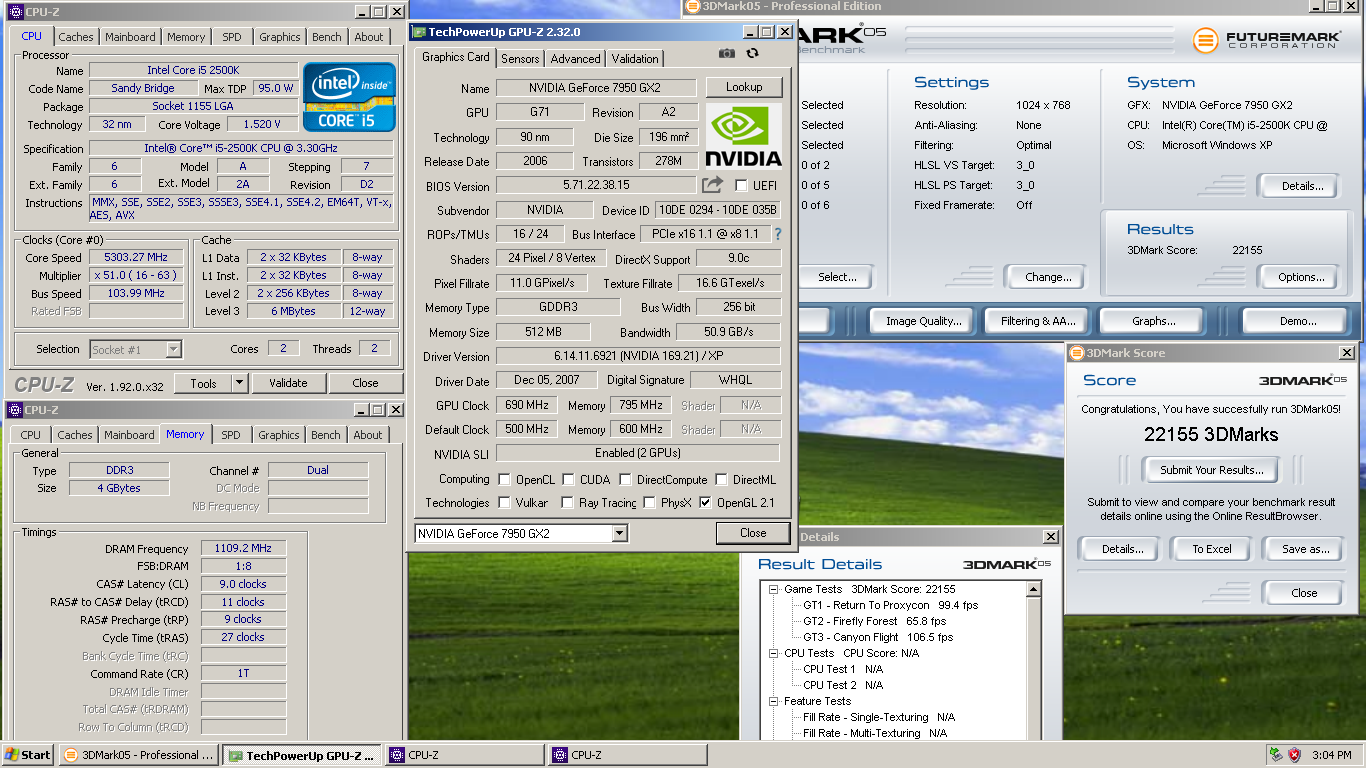Open the Advanced tab in GPU-Z
Viewport: 1366px width, 768px height.
[576, 59]
